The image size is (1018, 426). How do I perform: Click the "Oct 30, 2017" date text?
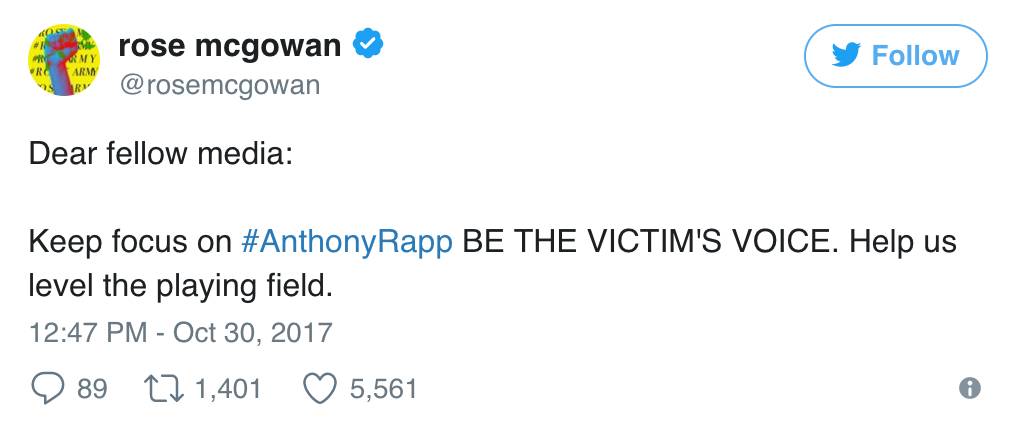252,331
